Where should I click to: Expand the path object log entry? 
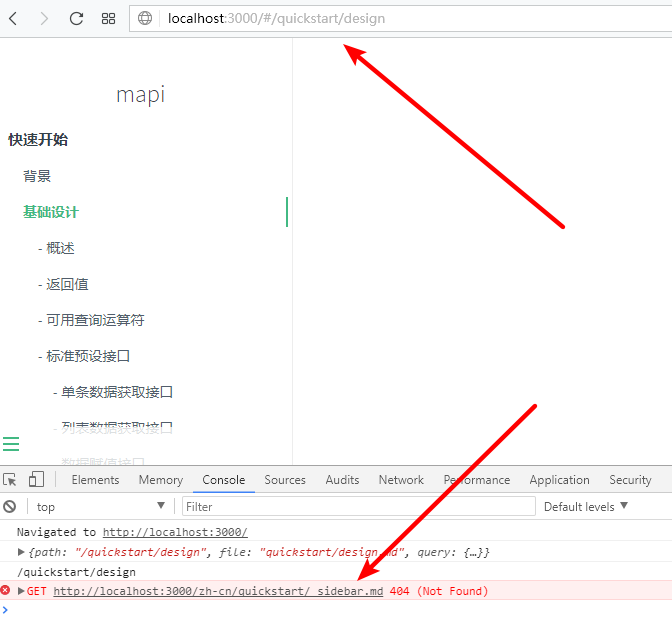pos(21,552)
